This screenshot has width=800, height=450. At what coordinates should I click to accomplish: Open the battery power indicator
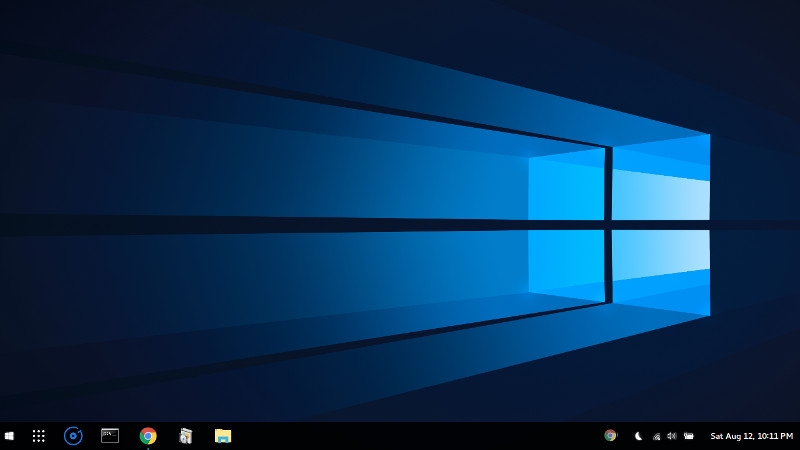pos(689,436)
